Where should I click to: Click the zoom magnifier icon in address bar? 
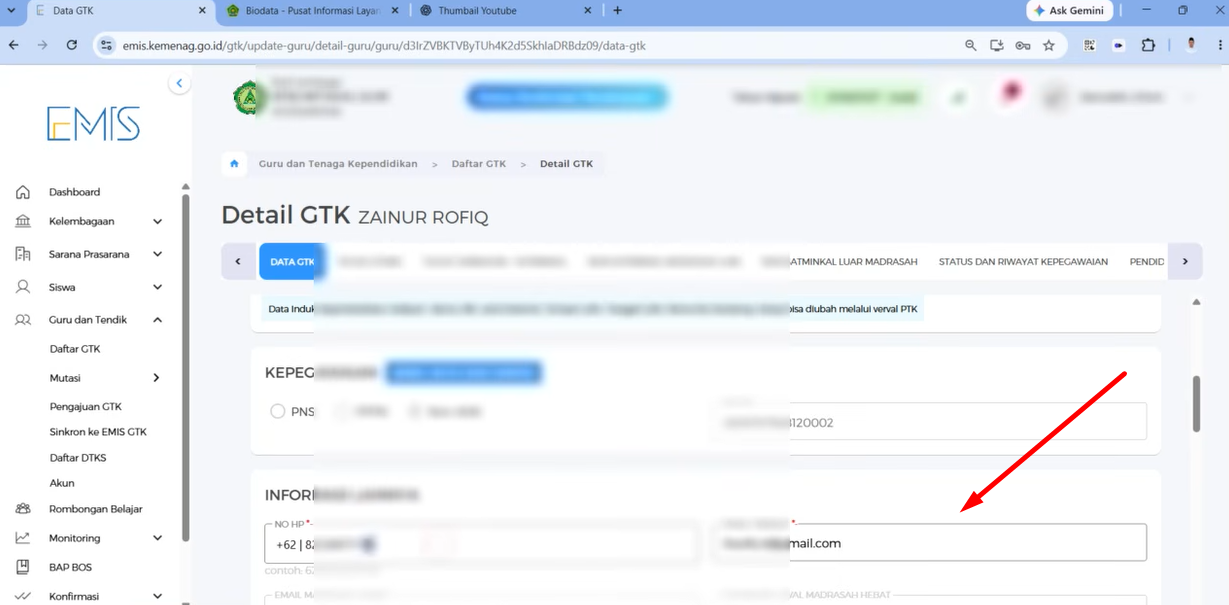[970, 45]
